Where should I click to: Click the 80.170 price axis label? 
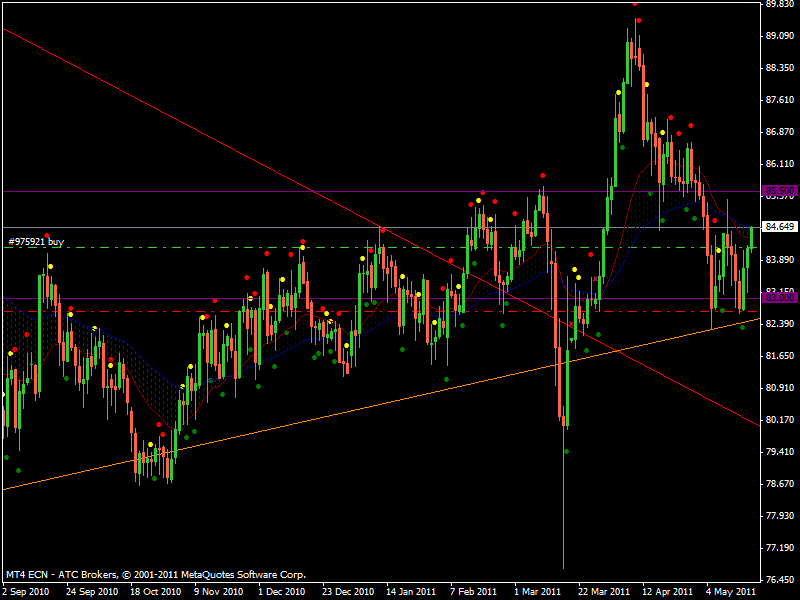[x=780, y=420]
